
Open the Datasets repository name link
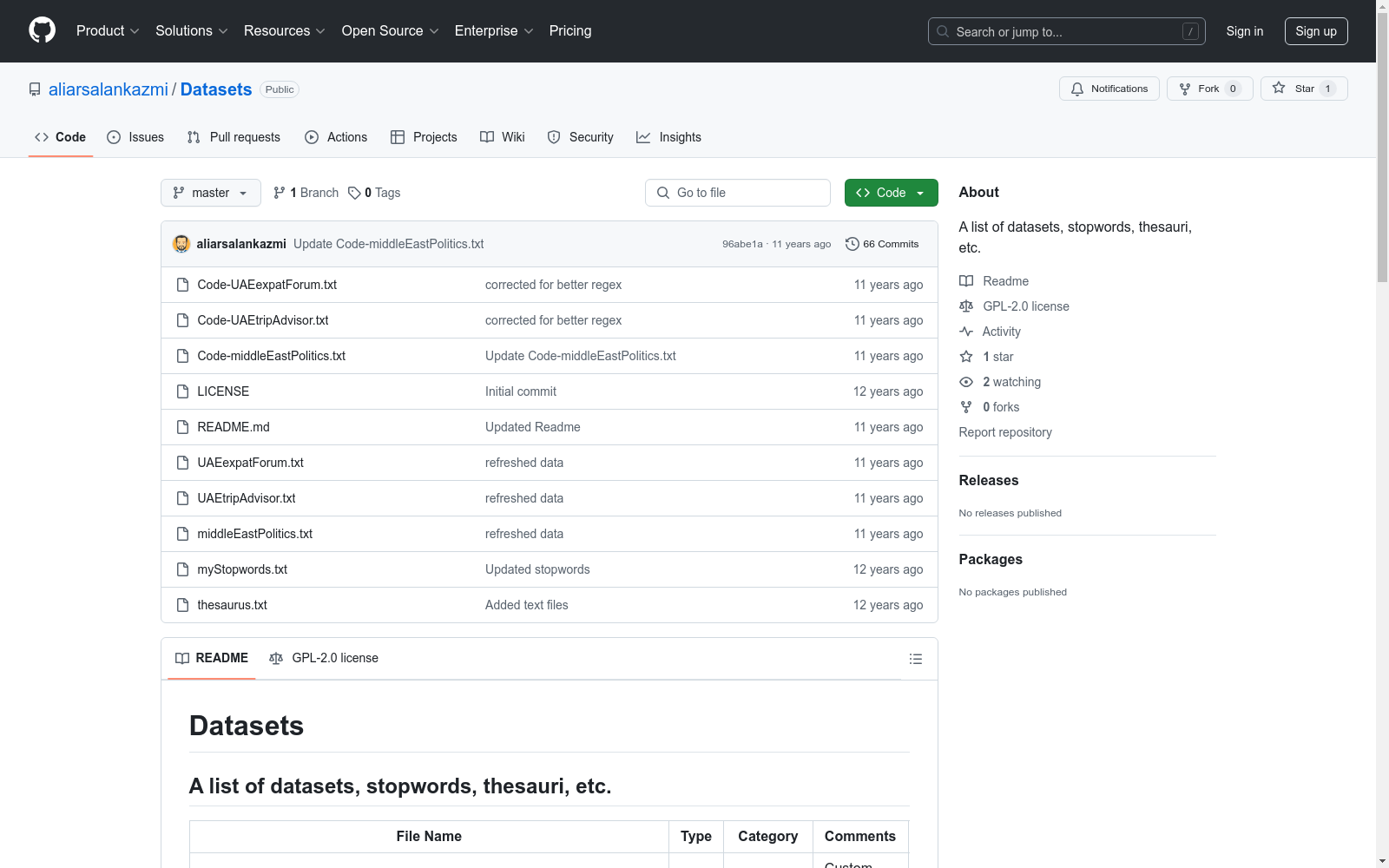[x=216, y=89]
